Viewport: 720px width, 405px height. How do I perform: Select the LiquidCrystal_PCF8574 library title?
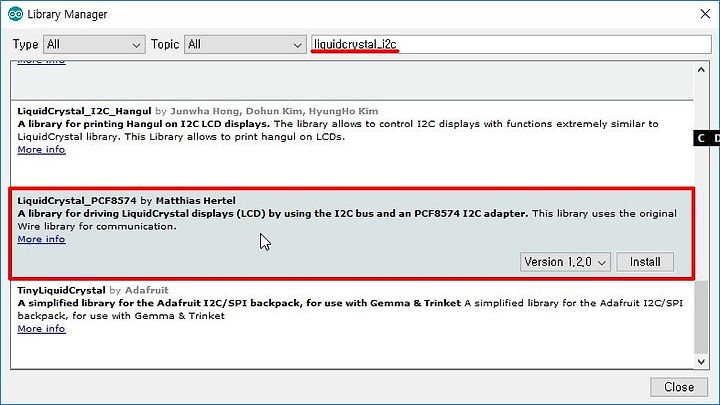pyautogui.click(x=77, y=201)
